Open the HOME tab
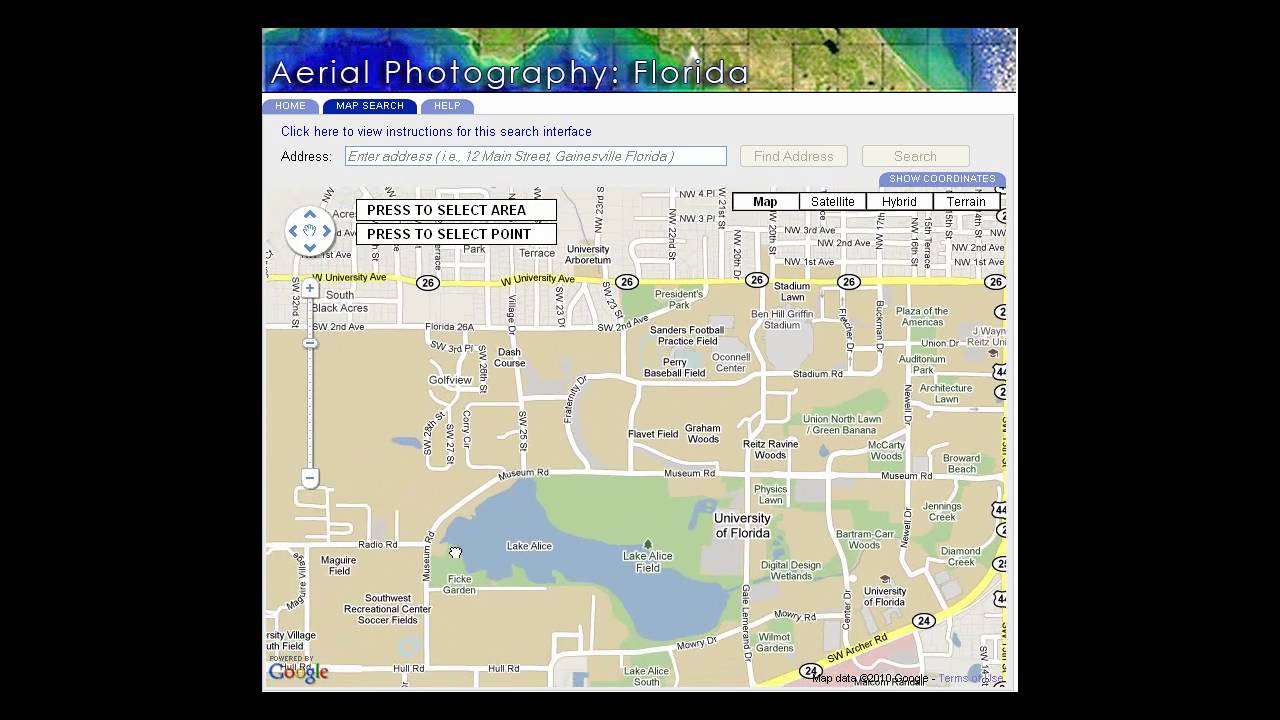 [291, 106]
